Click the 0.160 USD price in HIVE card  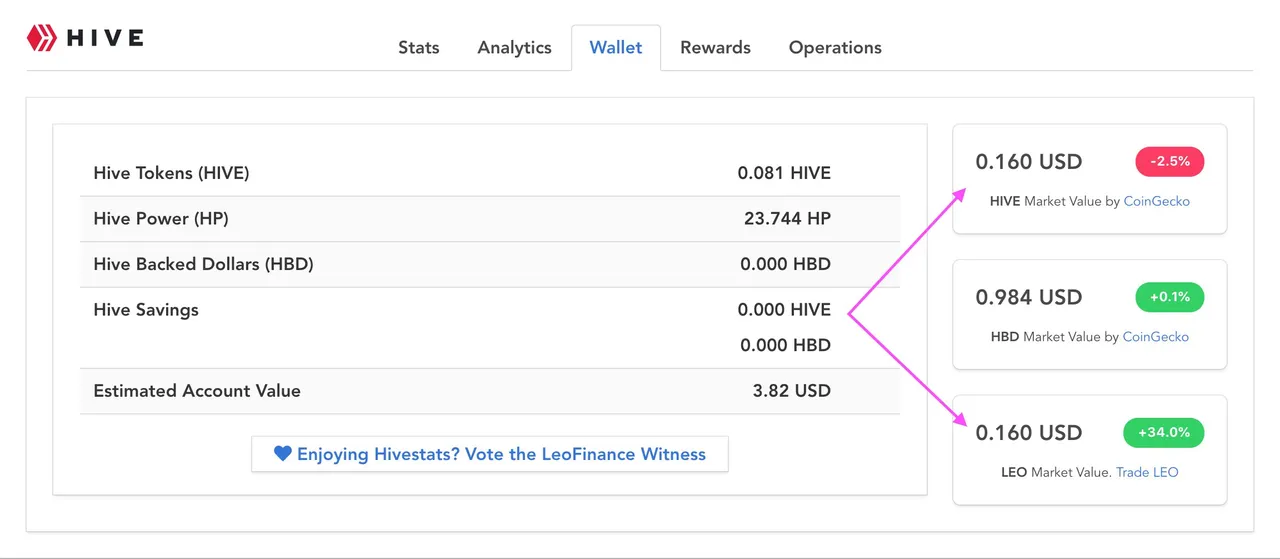click(1029, 162)
